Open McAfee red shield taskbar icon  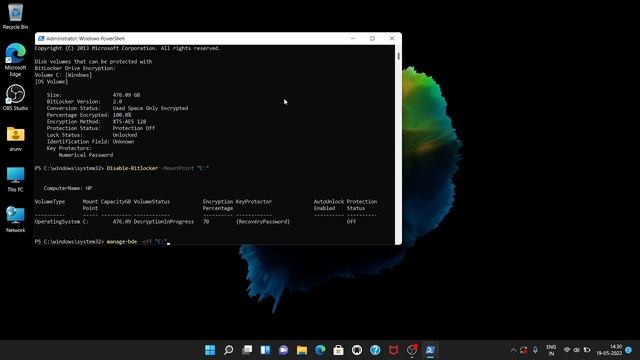[393, 350]
